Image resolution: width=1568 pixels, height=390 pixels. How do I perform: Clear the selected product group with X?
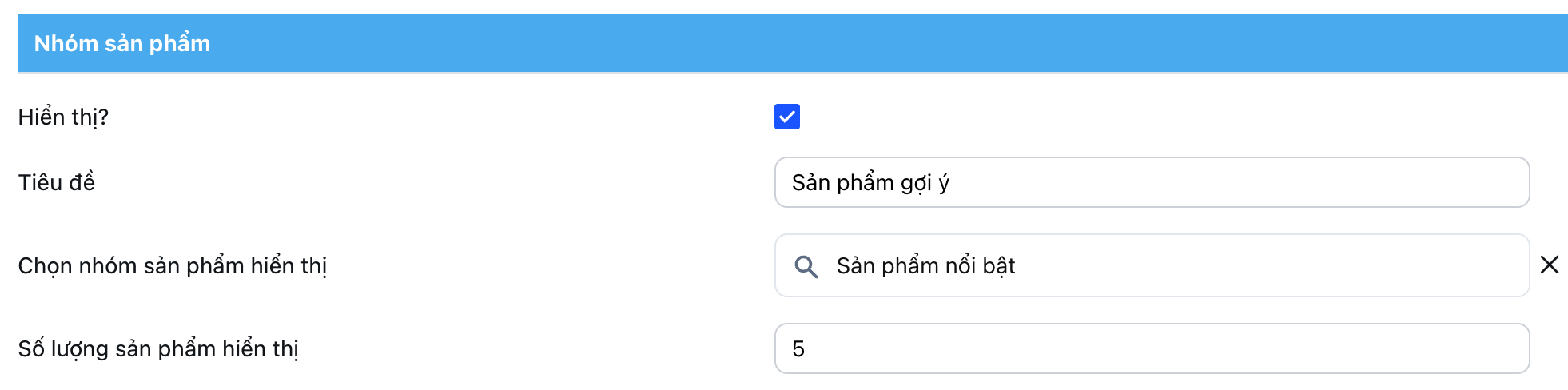tap(1549, 265)
